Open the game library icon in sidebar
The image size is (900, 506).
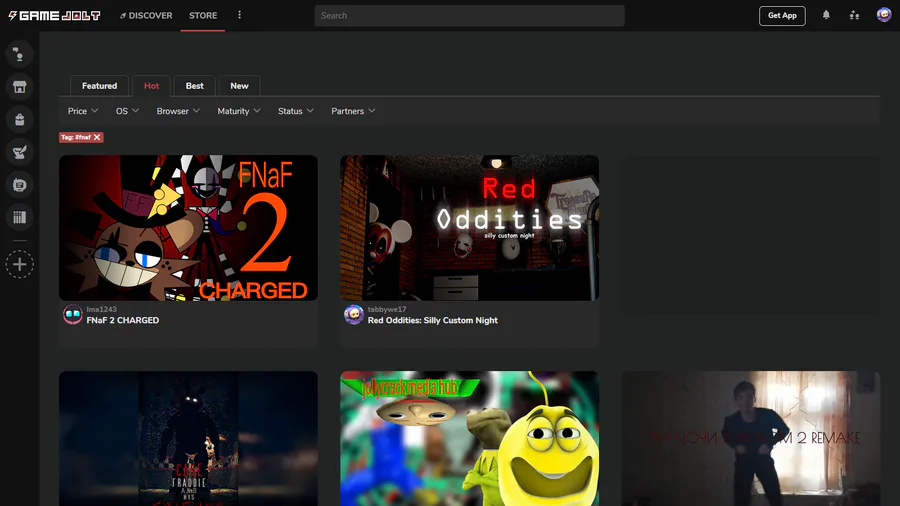[20, 217]
